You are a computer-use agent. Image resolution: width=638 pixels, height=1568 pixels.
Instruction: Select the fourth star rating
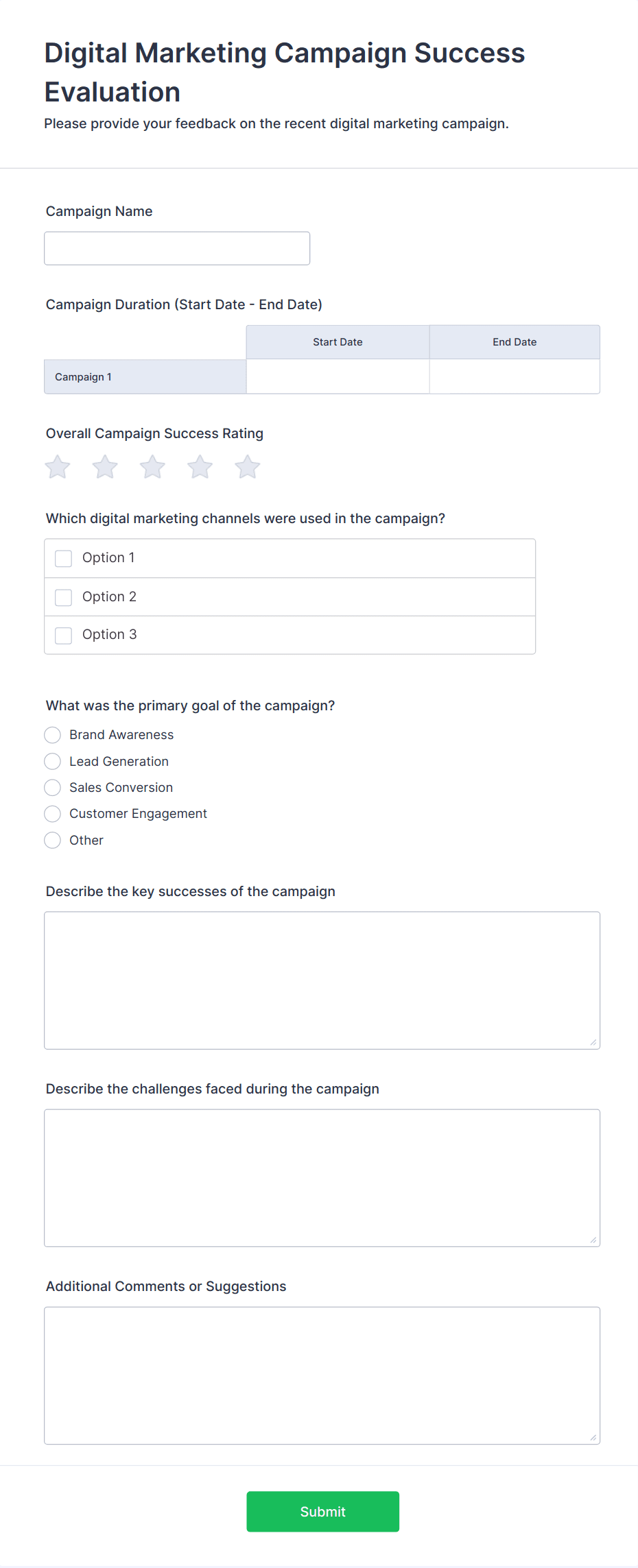200,466
